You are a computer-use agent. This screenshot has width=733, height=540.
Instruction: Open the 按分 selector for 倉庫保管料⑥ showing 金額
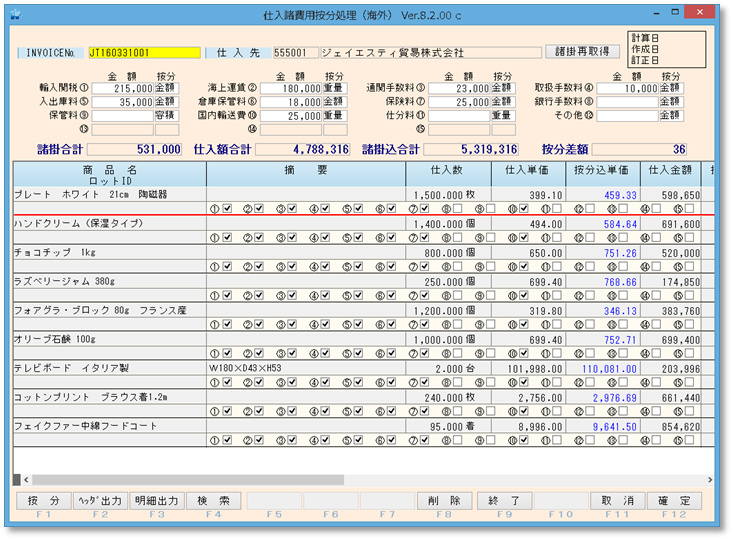(x=335, y=102)
